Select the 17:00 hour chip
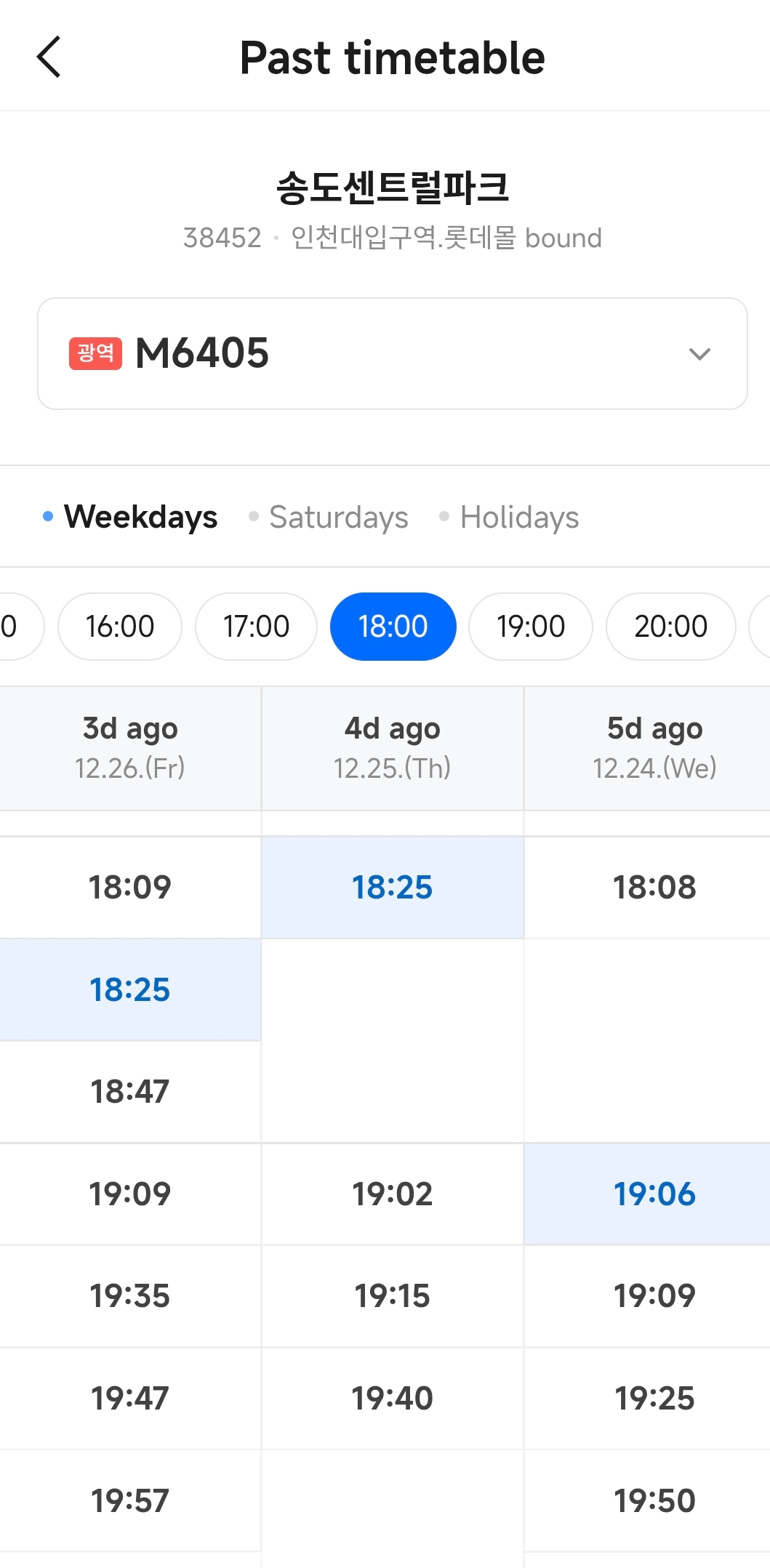Viewport: 770px width, 1568px height. (256, 627)
